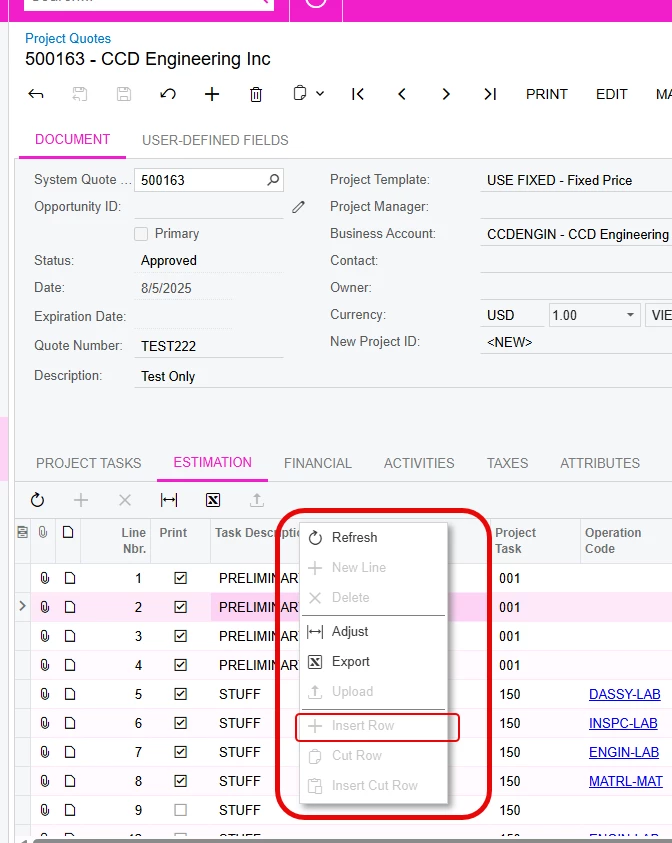Click the Save and Close disk icon
The height and width of the screenshot is (843, 672).
point(80,95)
